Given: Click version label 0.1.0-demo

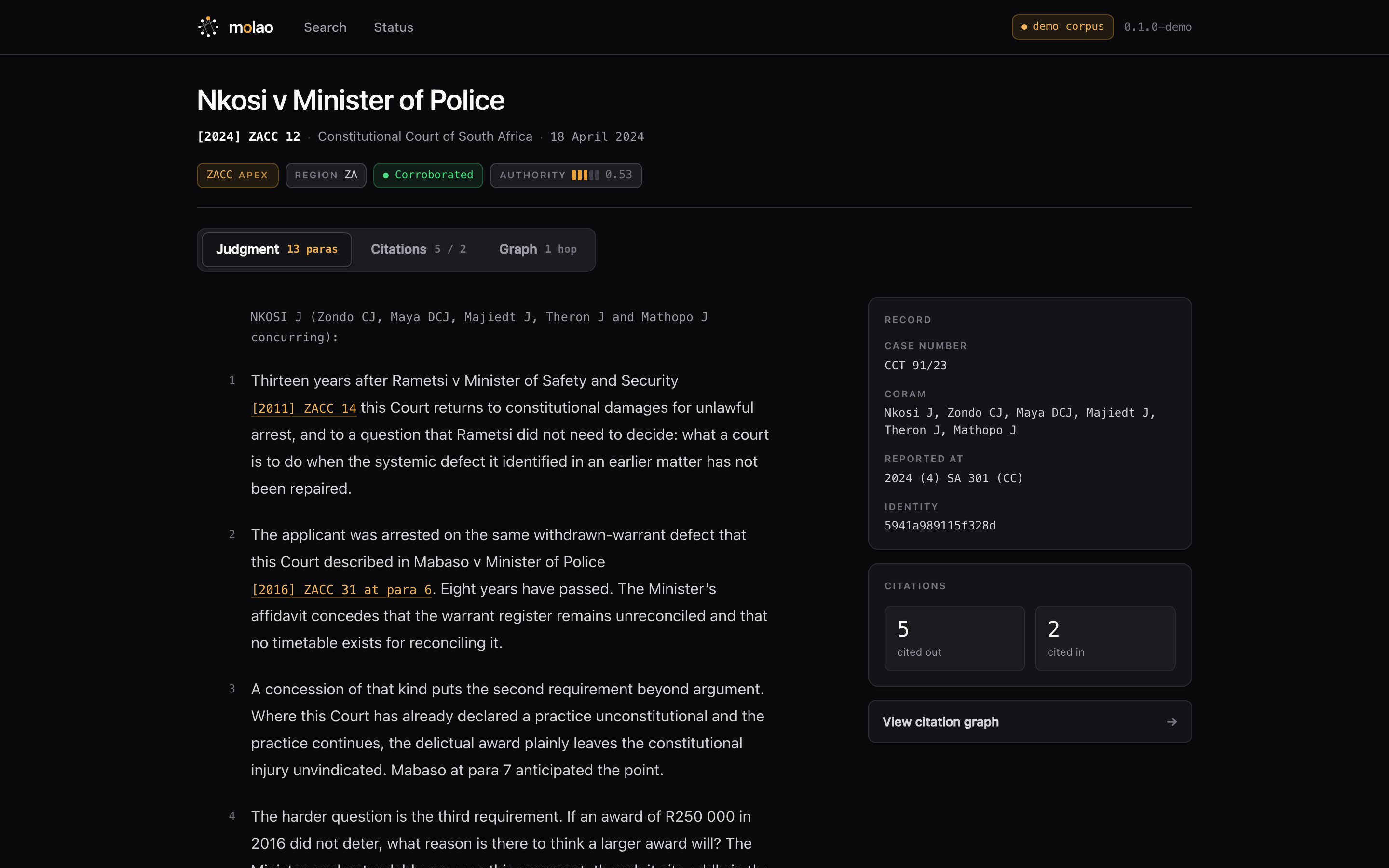Looking at the screenshot, I should point(1157,27).
